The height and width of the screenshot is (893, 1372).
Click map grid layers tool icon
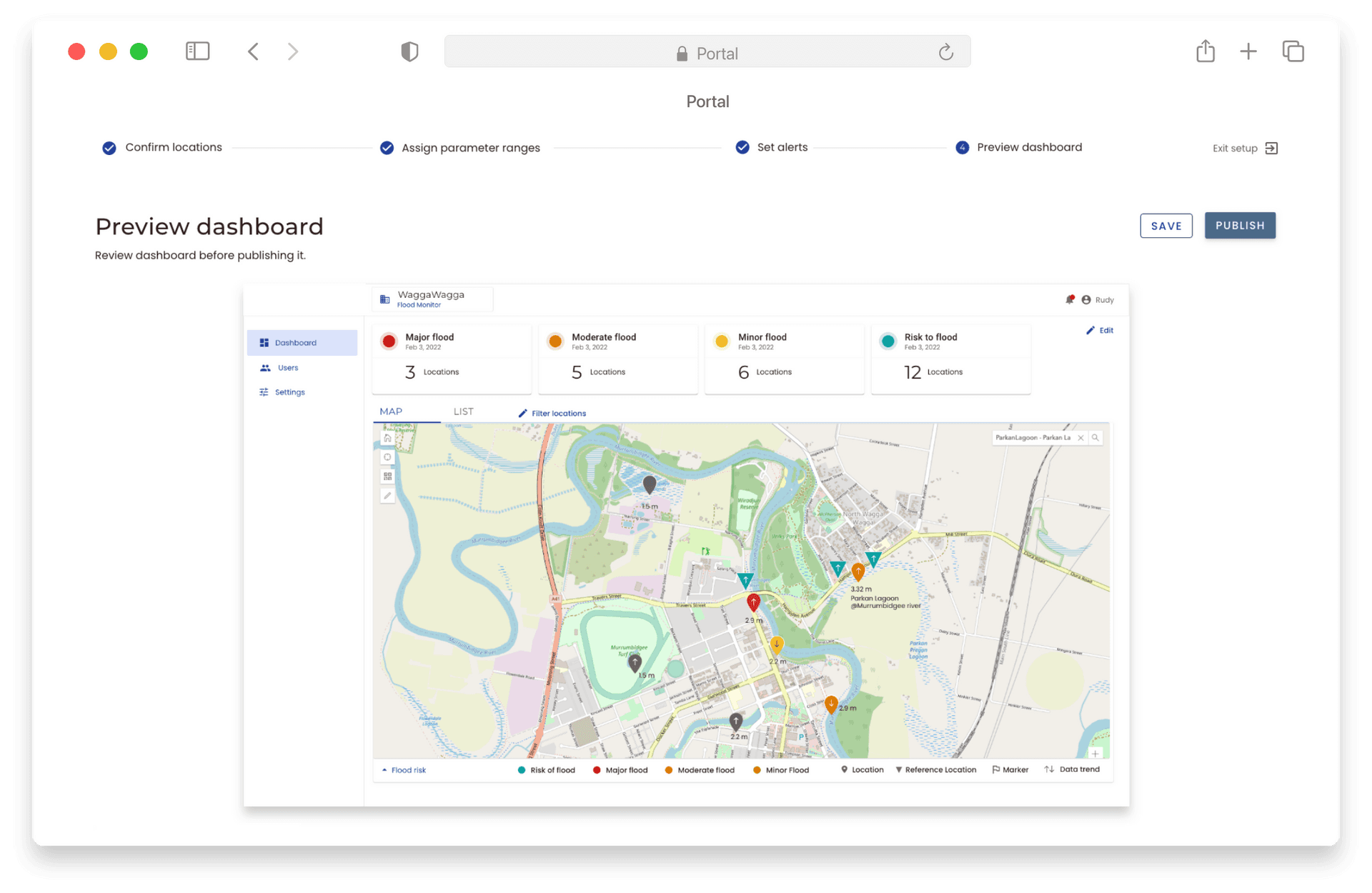387,477
